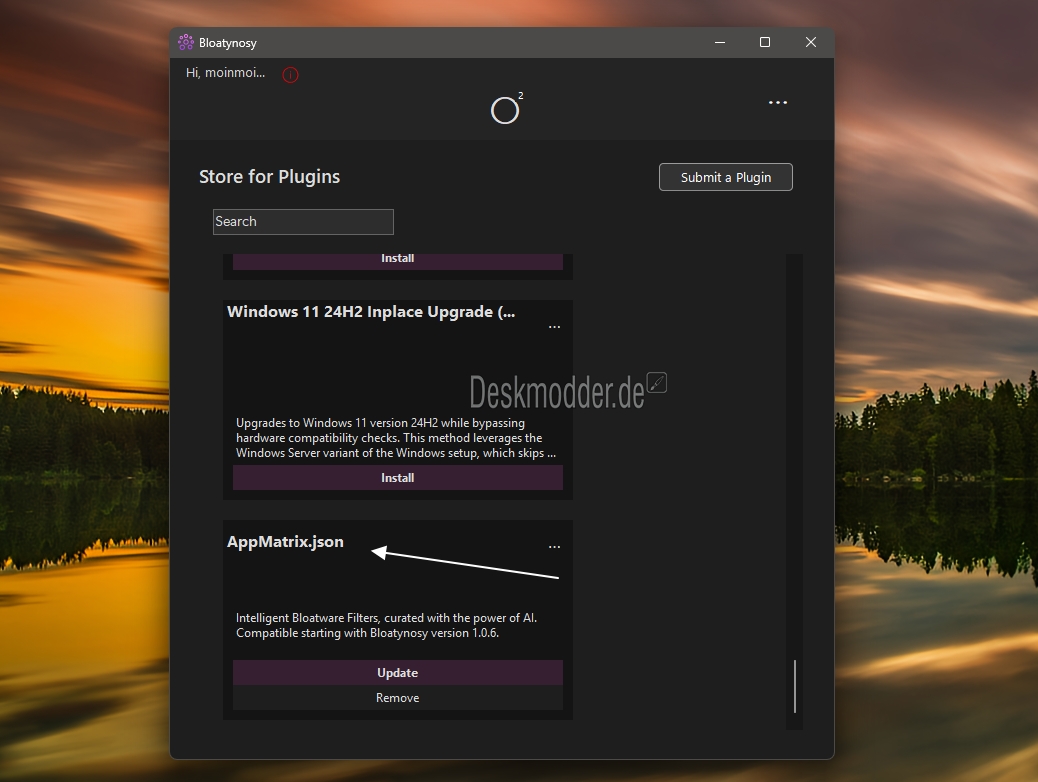Click the scrollbar track above the thumb
The image size is (1038, 782).
(795, 450)
